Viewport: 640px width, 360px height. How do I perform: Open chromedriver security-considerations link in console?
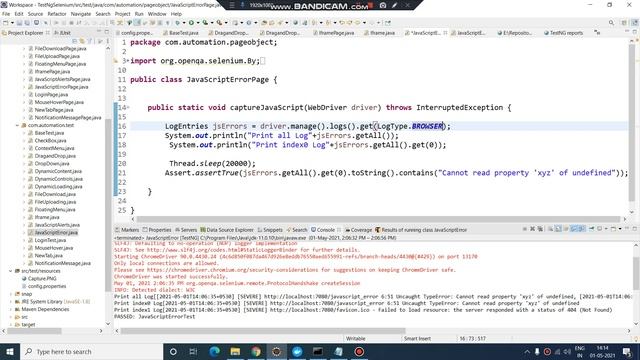[x=232, y=270]
